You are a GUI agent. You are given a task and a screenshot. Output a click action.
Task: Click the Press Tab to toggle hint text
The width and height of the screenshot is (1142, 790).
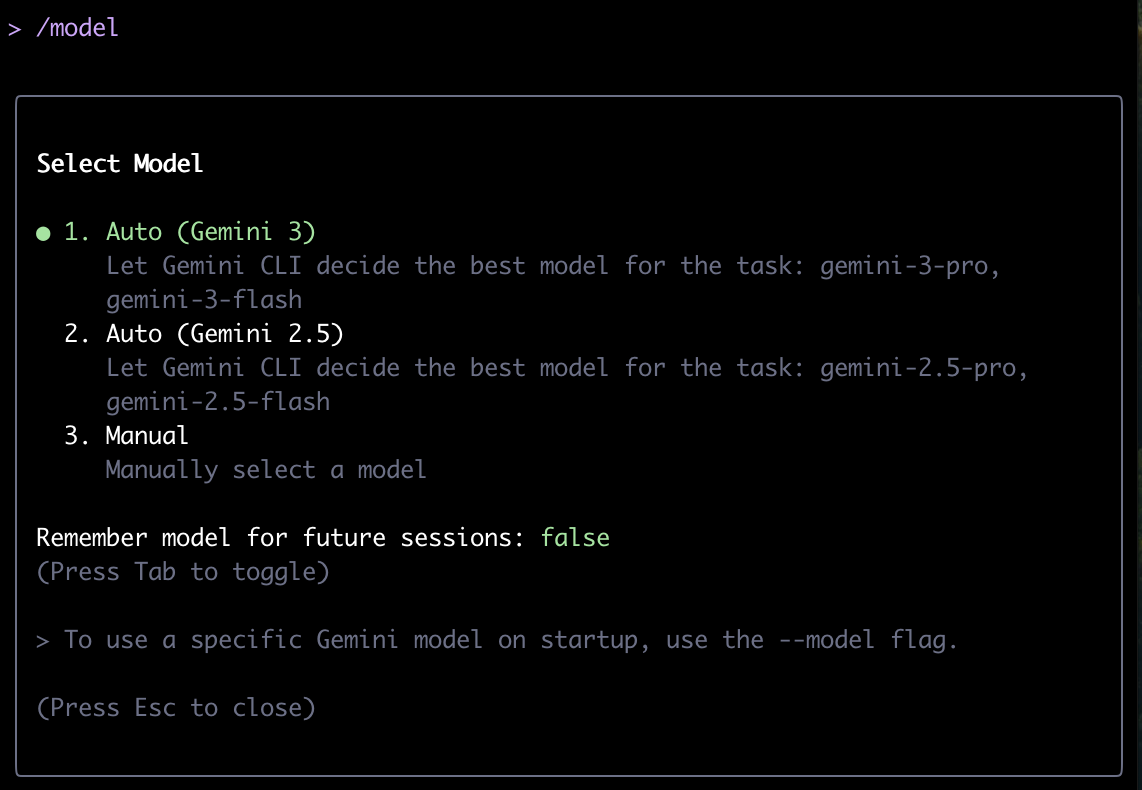point(183,571)
